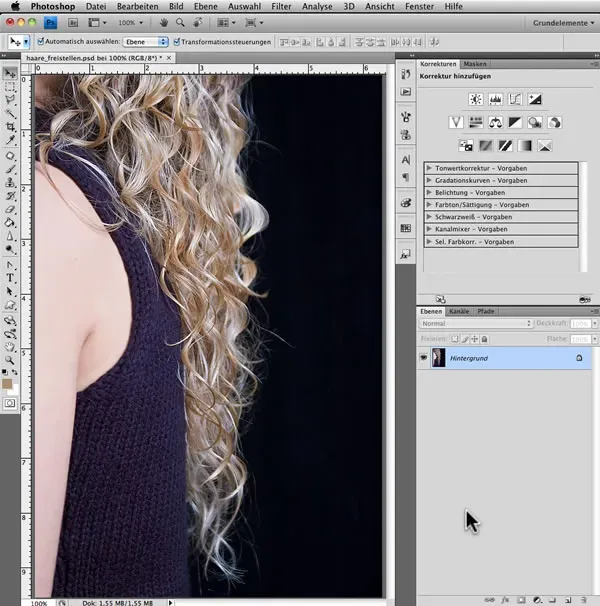Select the Hintergrund layer thumbnail
Image resolution: width=600 pixels, height=606 pixels.
438,358
